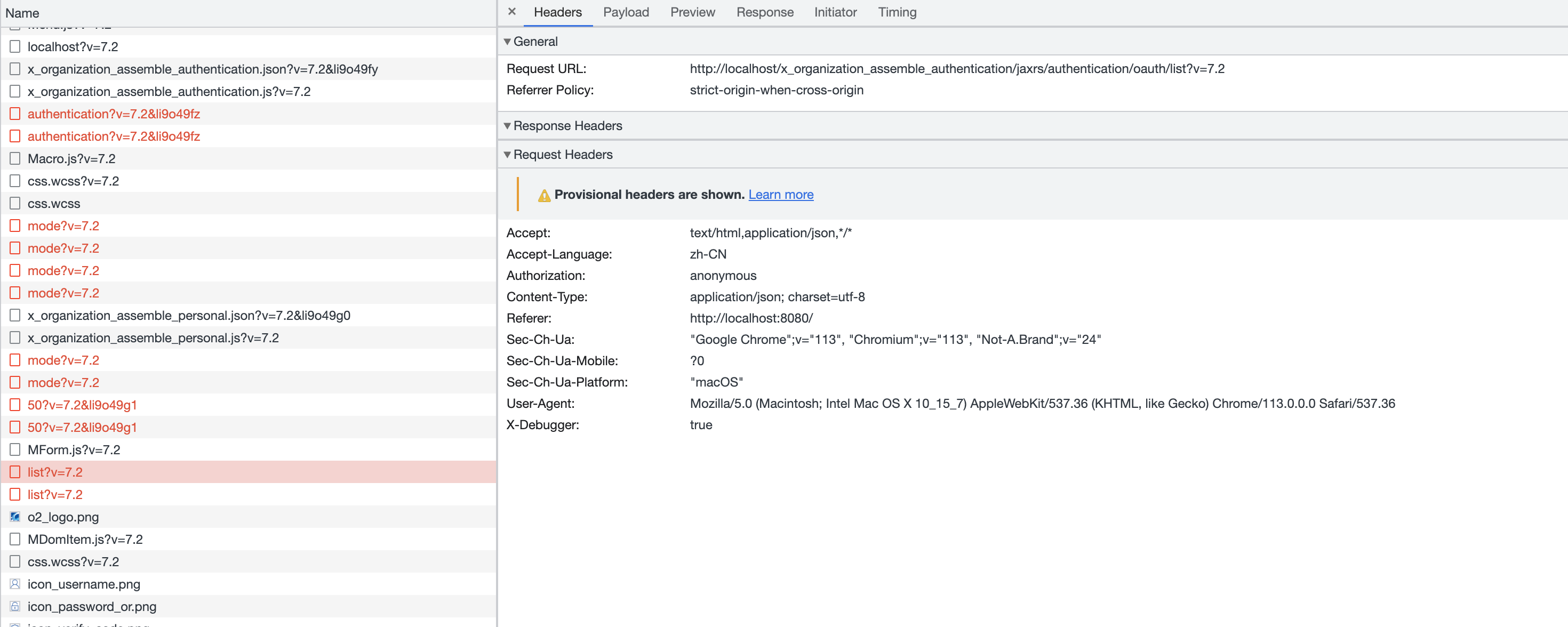Click the file icon beside MForm.js?v=7.2

pos(15,449)
